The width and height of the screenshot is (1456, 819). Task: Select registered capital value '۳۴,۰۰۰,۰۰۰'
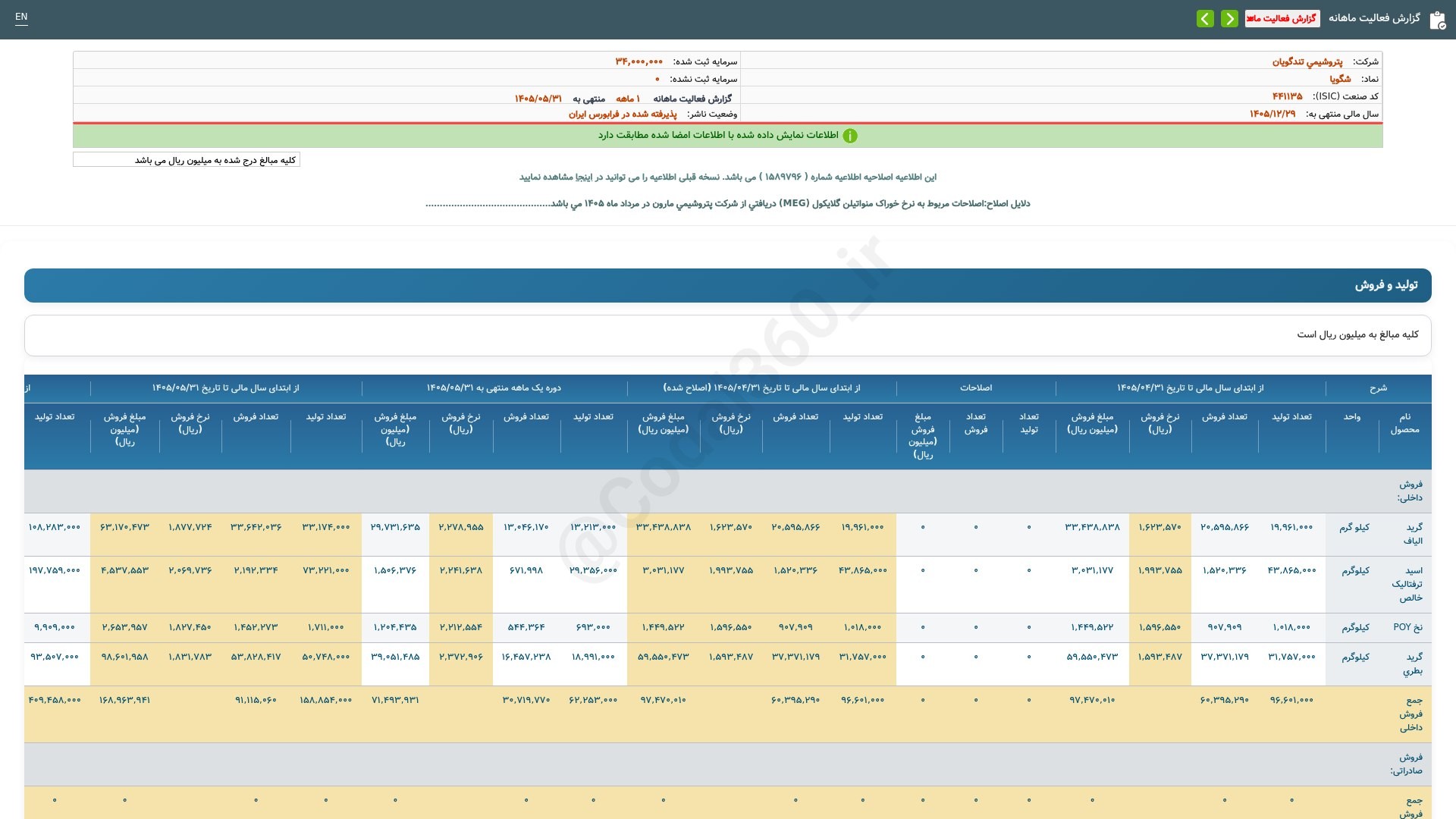coord(639,61)
